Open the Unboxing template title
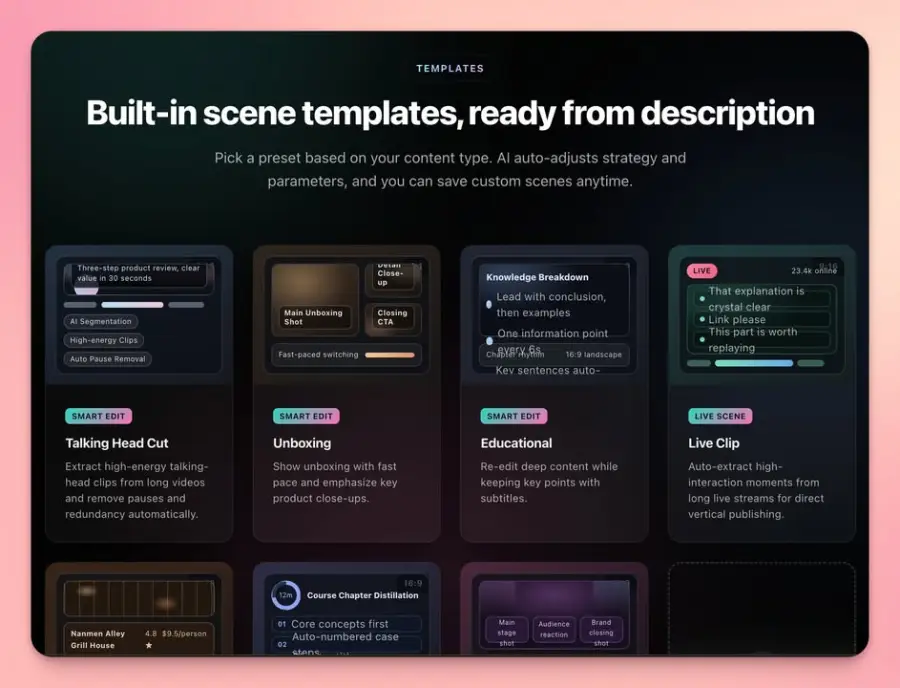This screenshot has width=900, height=688. [x=302, y=443]
